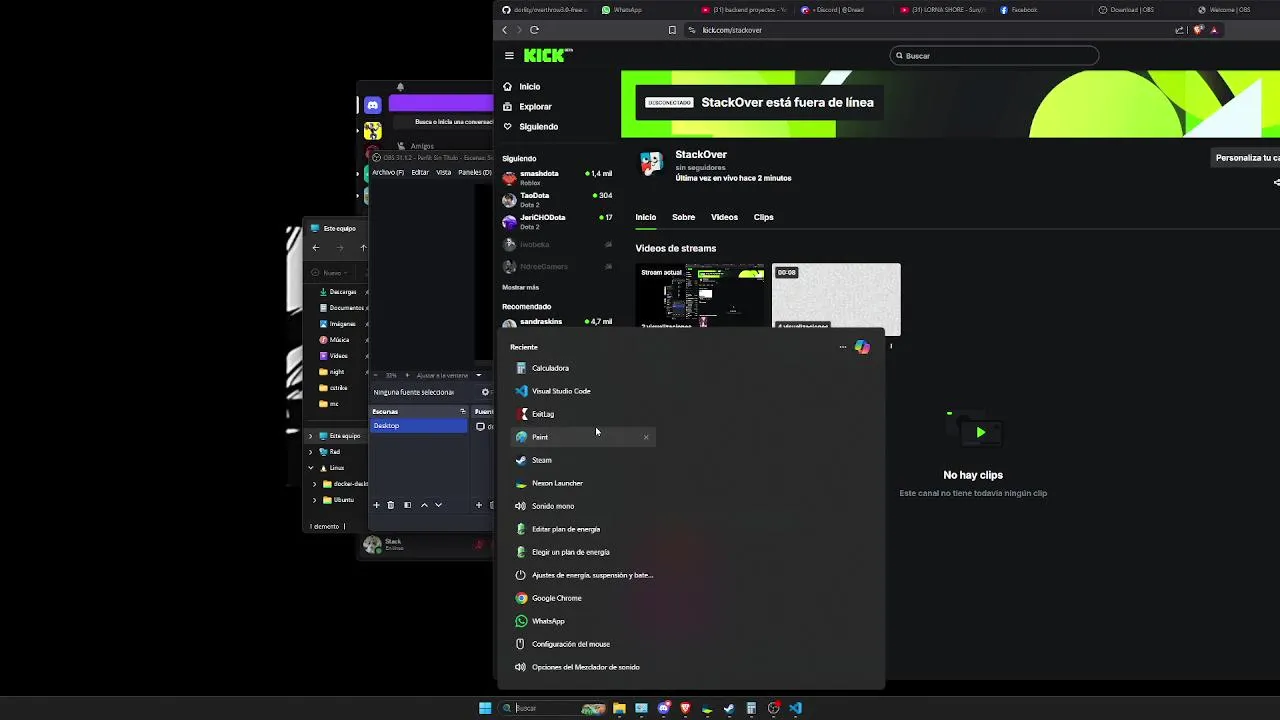Open Sonido mono setting
Image resolution: width=1280 pixels, height=720 pixels.
[x=583, y=506]
